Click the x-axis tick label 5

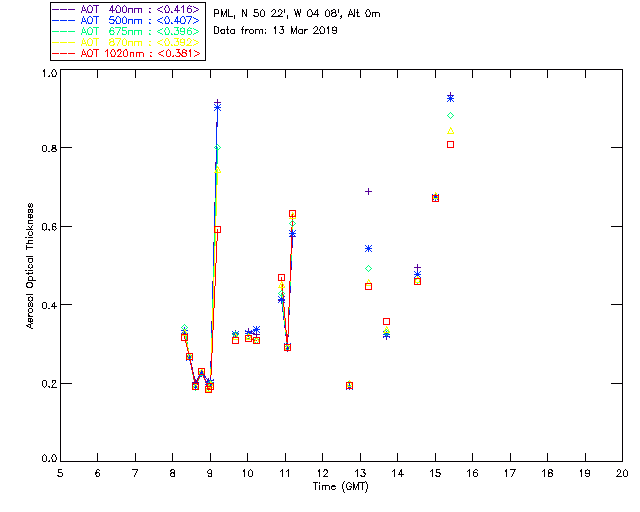click(60, 473)
